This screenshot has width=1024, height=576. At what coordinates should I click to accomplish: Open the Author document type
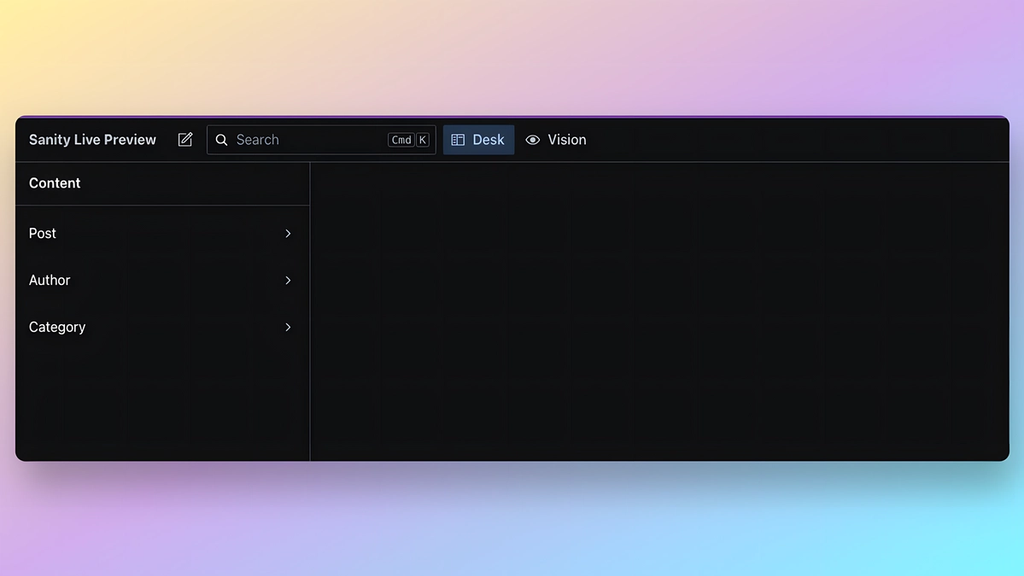point(162,280)
